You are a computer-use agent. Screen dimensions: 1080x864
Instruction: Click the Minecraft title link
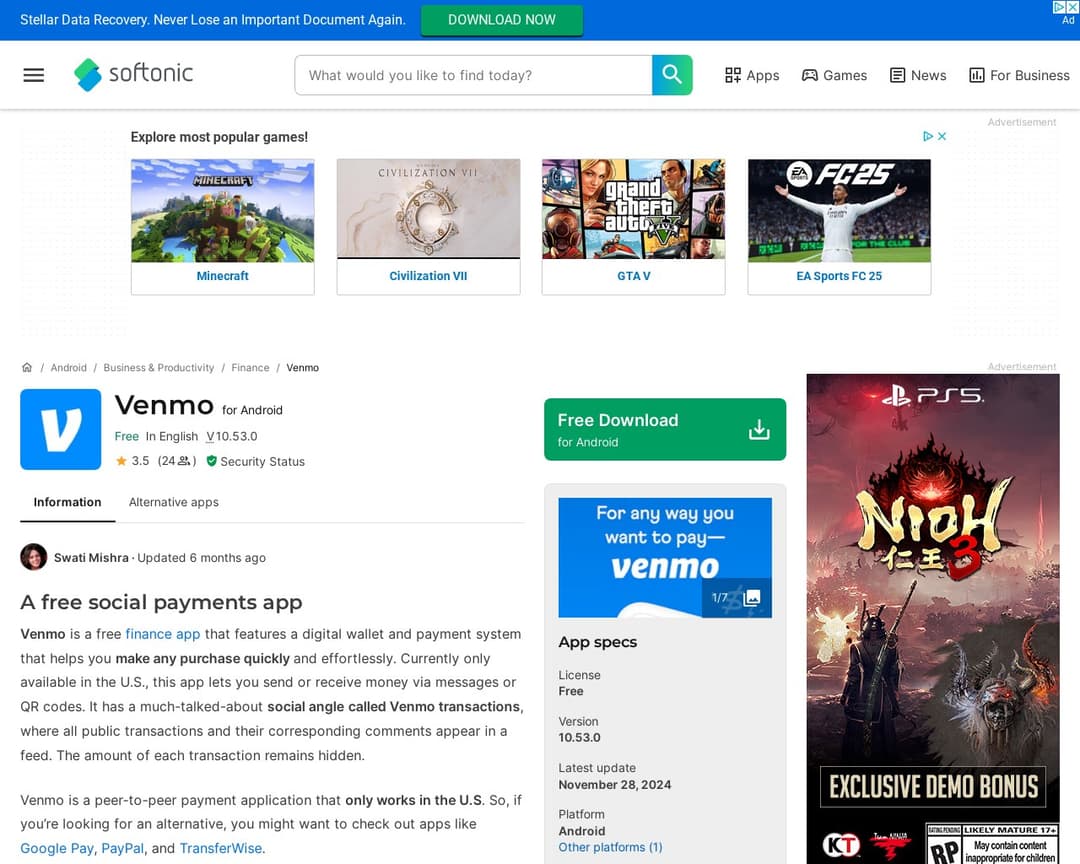coord(222,276)
